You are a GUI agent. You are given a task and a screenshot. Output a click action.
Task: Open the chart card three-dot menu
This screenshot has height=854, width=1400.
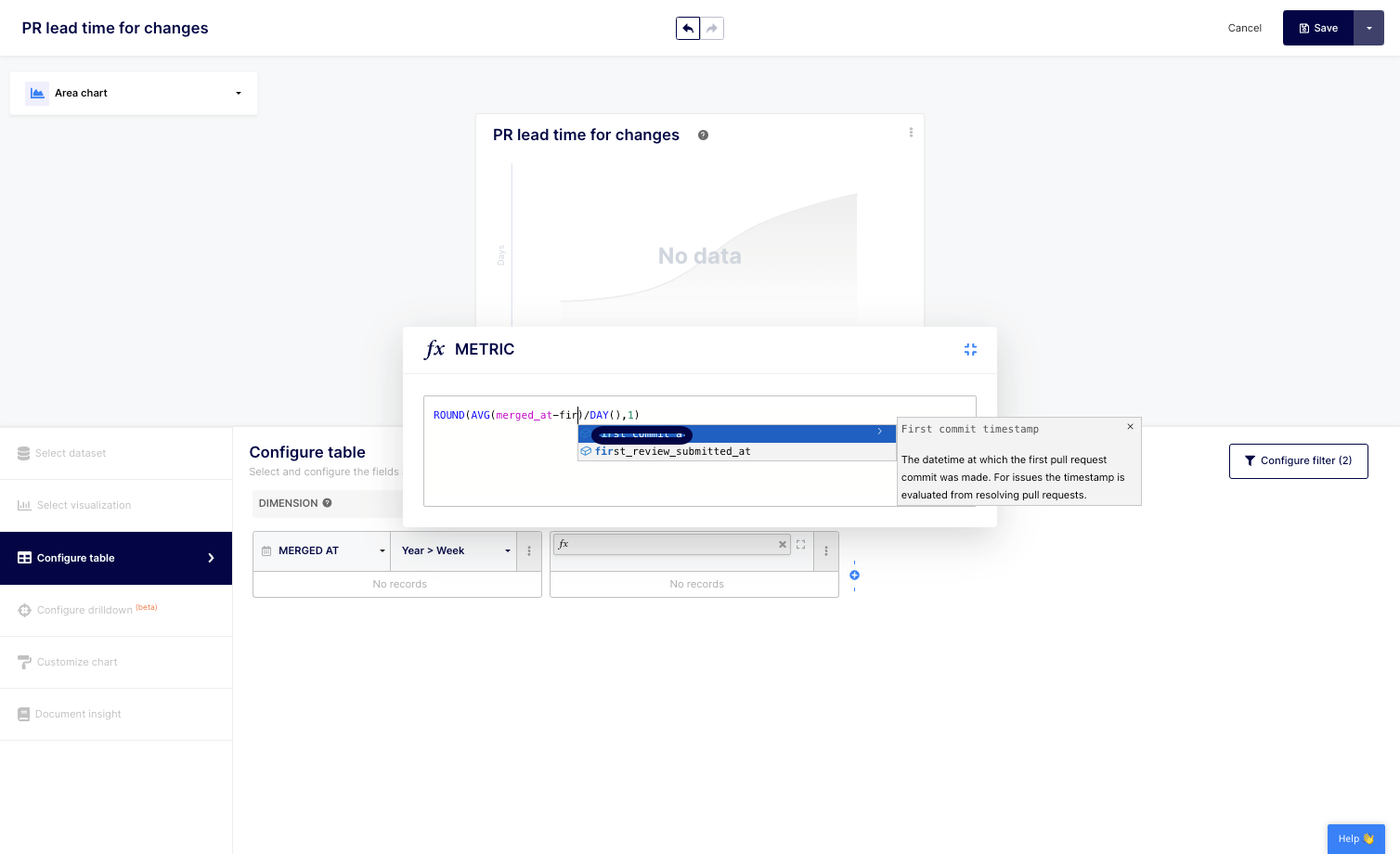click(911, 133)
